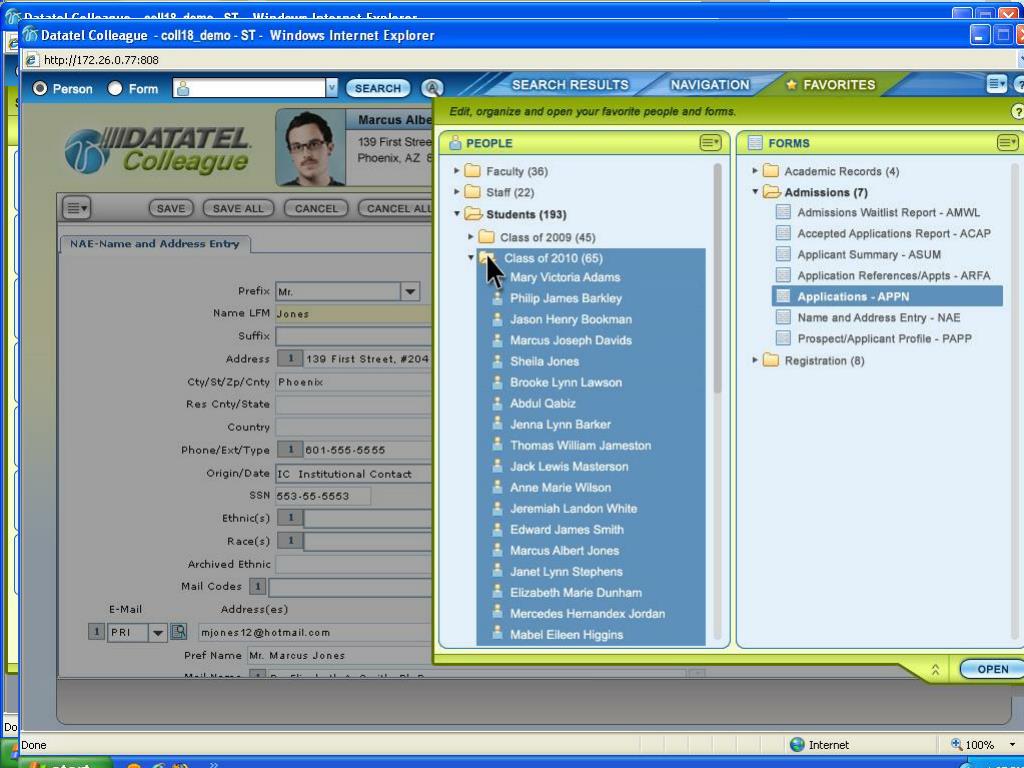
Task: Expand the Academic Records (4) folder
Action: pyautogui.click(x=755, y=170)
